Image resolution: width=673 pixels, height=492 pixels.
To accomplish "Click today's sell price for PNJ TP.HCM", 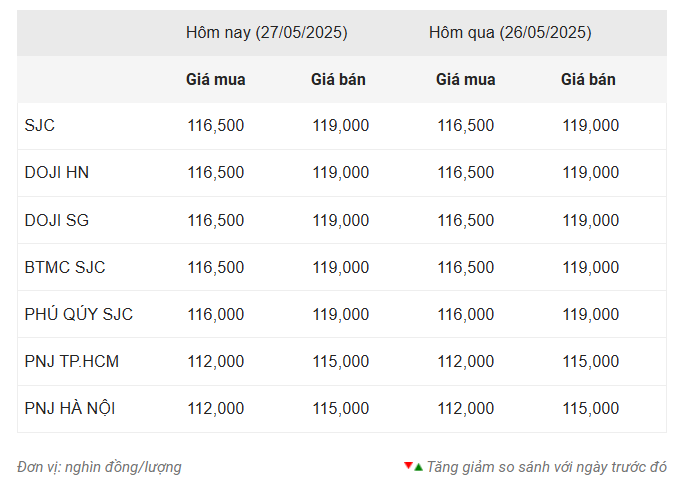I will pos(341,361).
